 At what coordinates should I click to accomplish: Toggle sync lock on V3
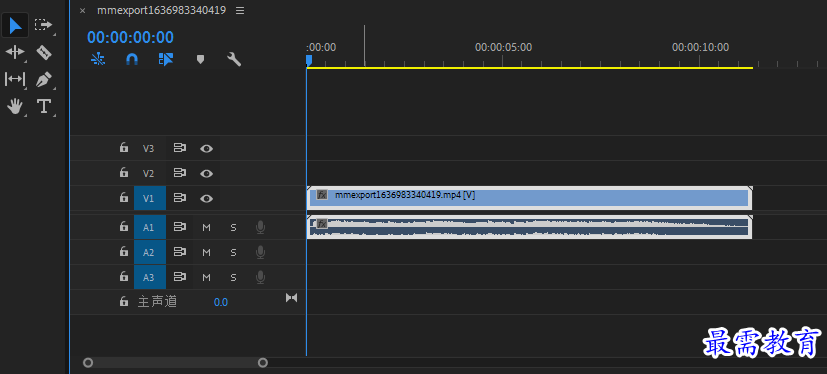(x=180, y=148)
